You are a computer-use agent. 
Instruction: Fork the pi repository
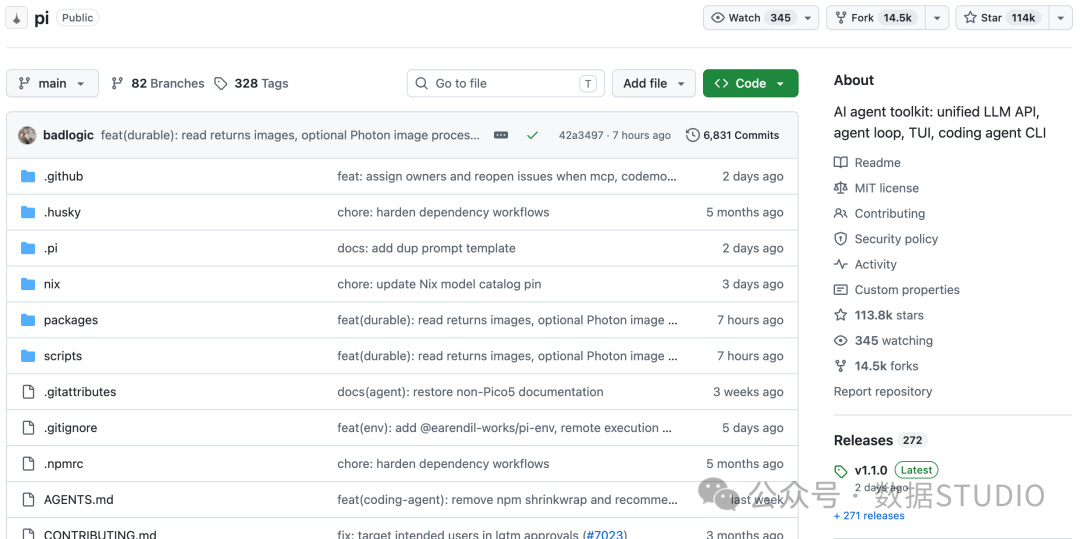[877, 18]
